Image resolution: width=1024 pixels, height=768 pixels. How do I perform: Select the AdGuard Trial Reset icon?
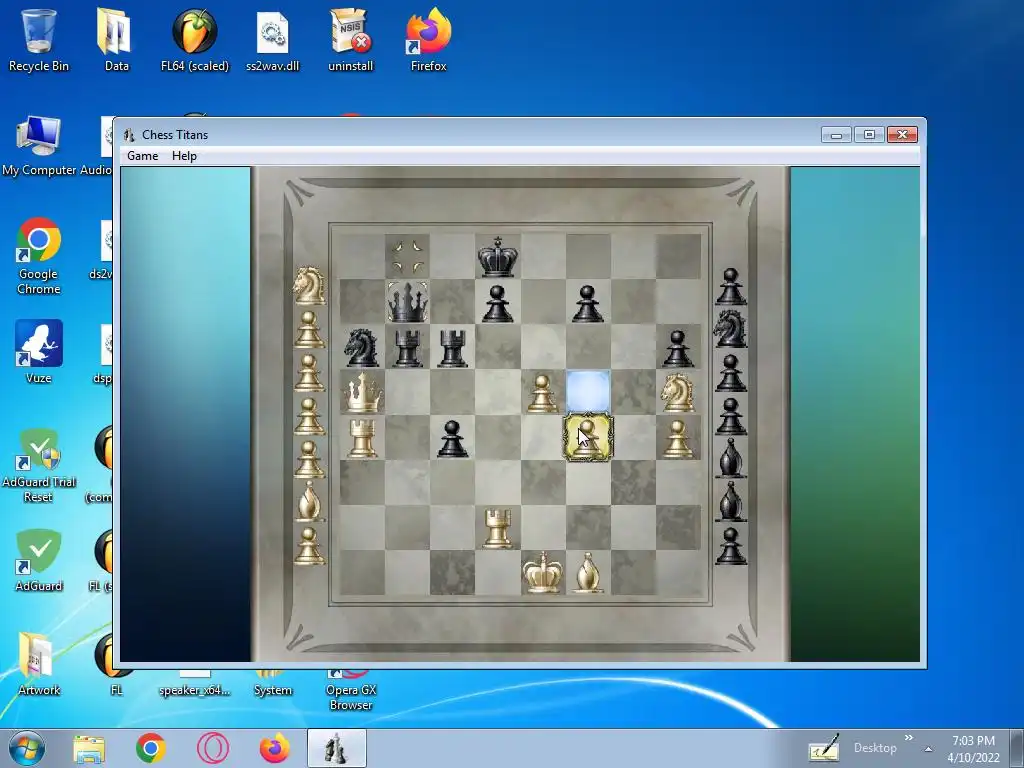[x=39, y=465]
